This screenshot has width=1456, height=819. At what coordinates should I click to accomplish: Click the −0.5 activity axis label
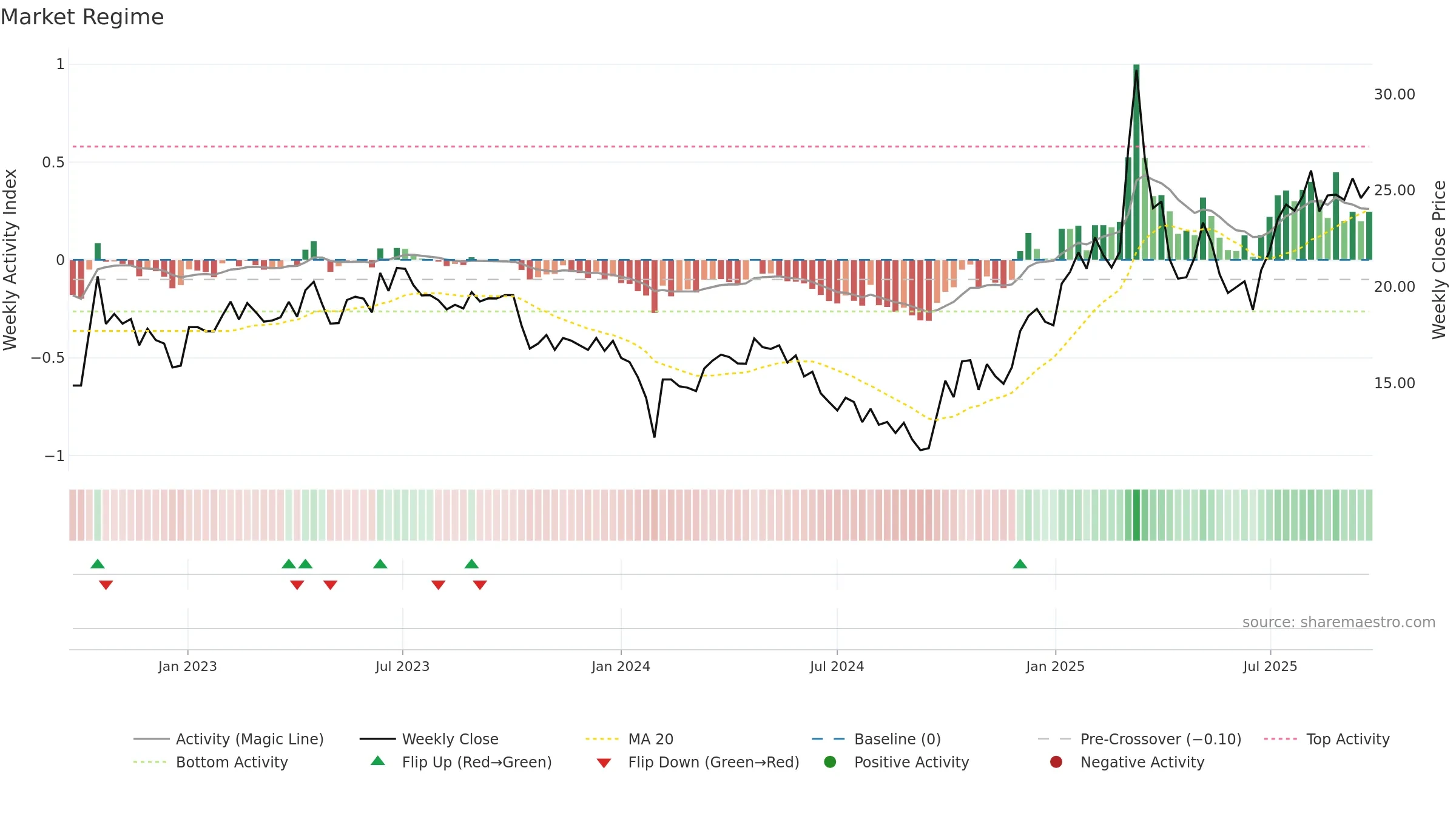(x=47, y=357)
